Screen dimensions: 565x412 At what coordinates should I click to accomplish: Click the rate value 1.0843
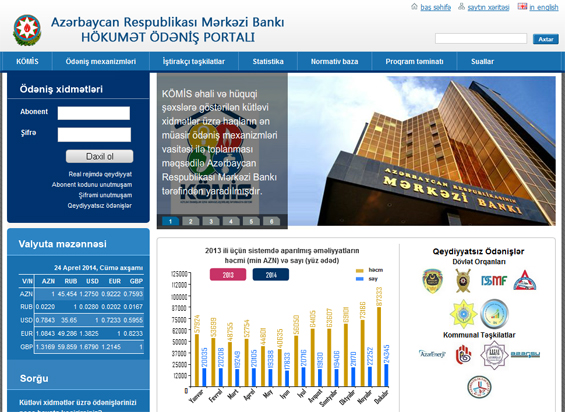tap(45, 333)
